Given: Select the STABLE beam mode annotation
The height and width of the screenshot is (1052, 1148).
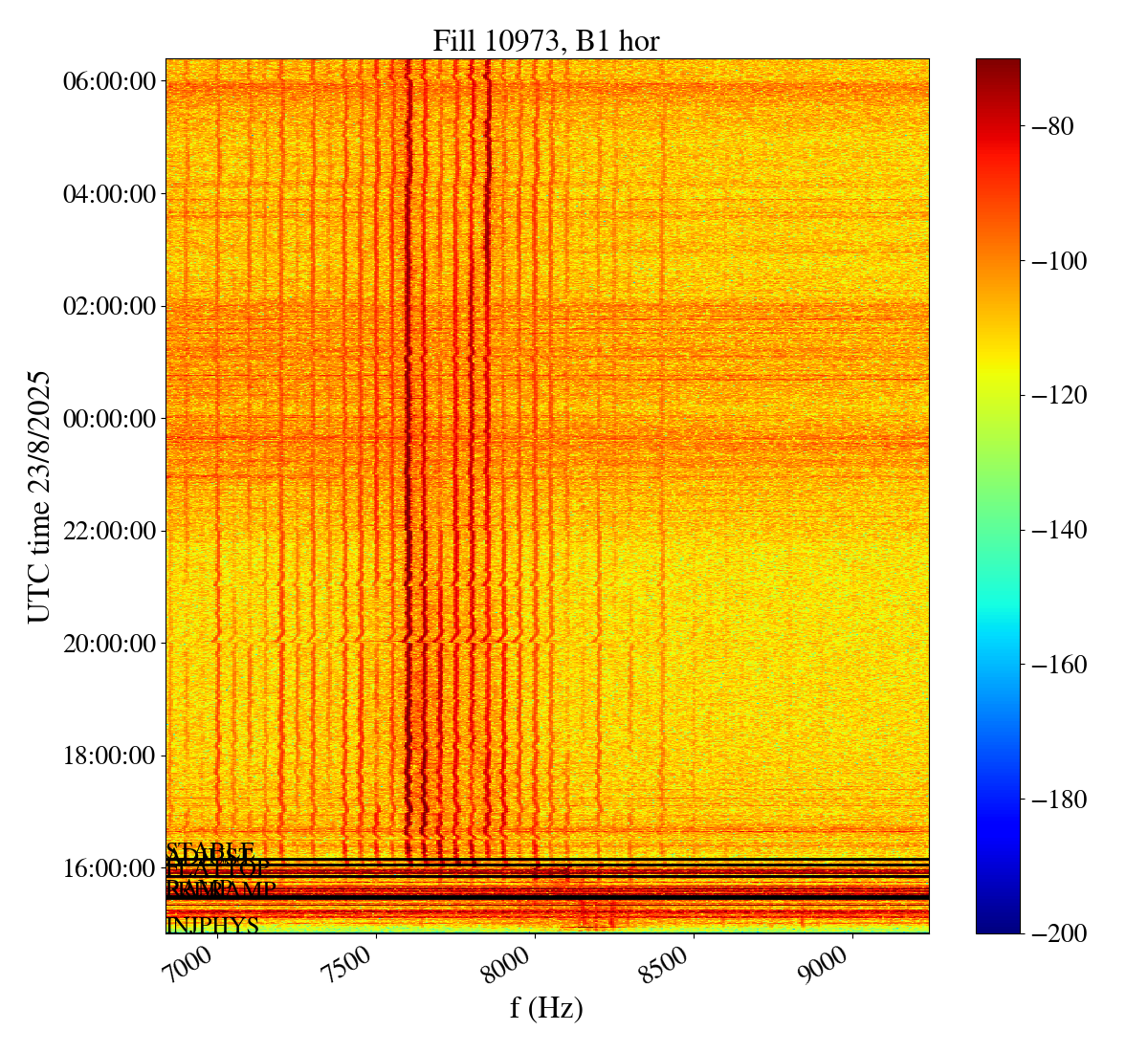Looking at the screenshot, I should click(210, 850).
